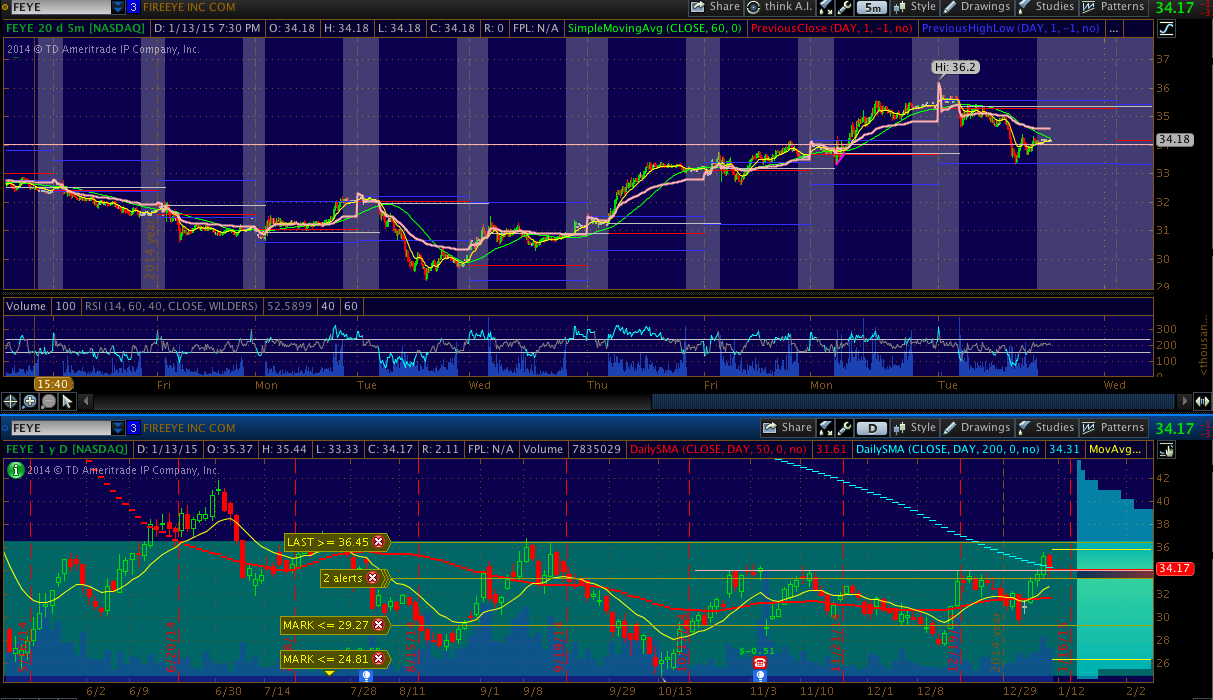Click the quick study flask icon in top chart

click(825, 7)
